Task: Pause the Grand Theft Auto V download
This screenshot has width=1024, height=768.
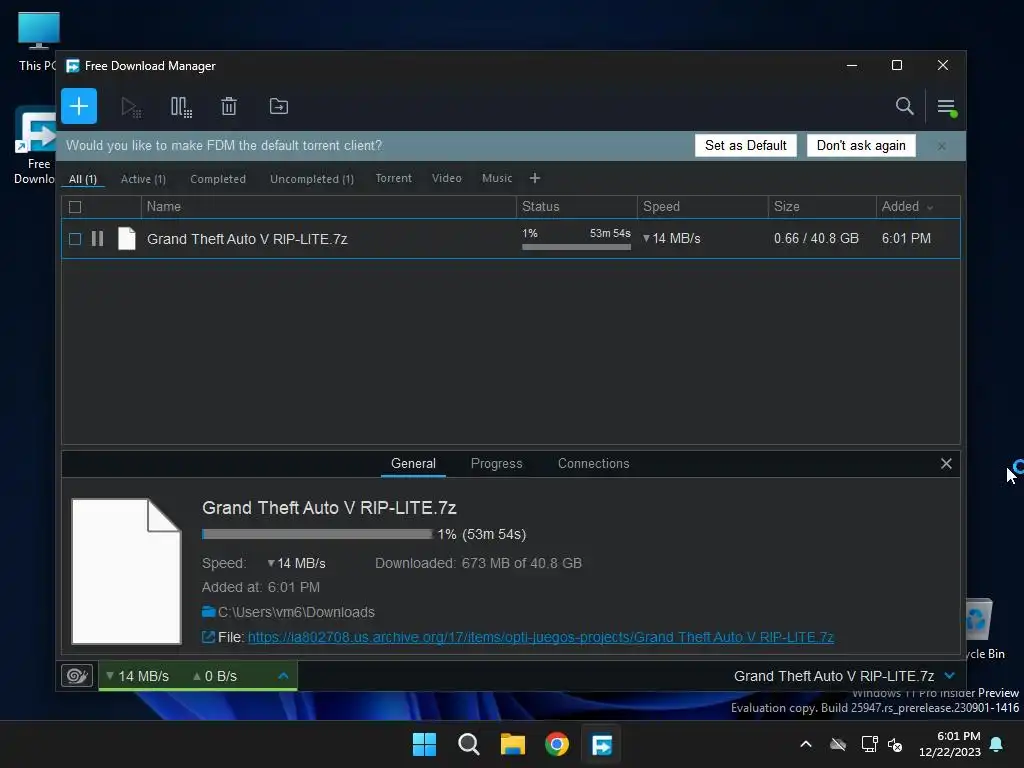Action: 97,239
